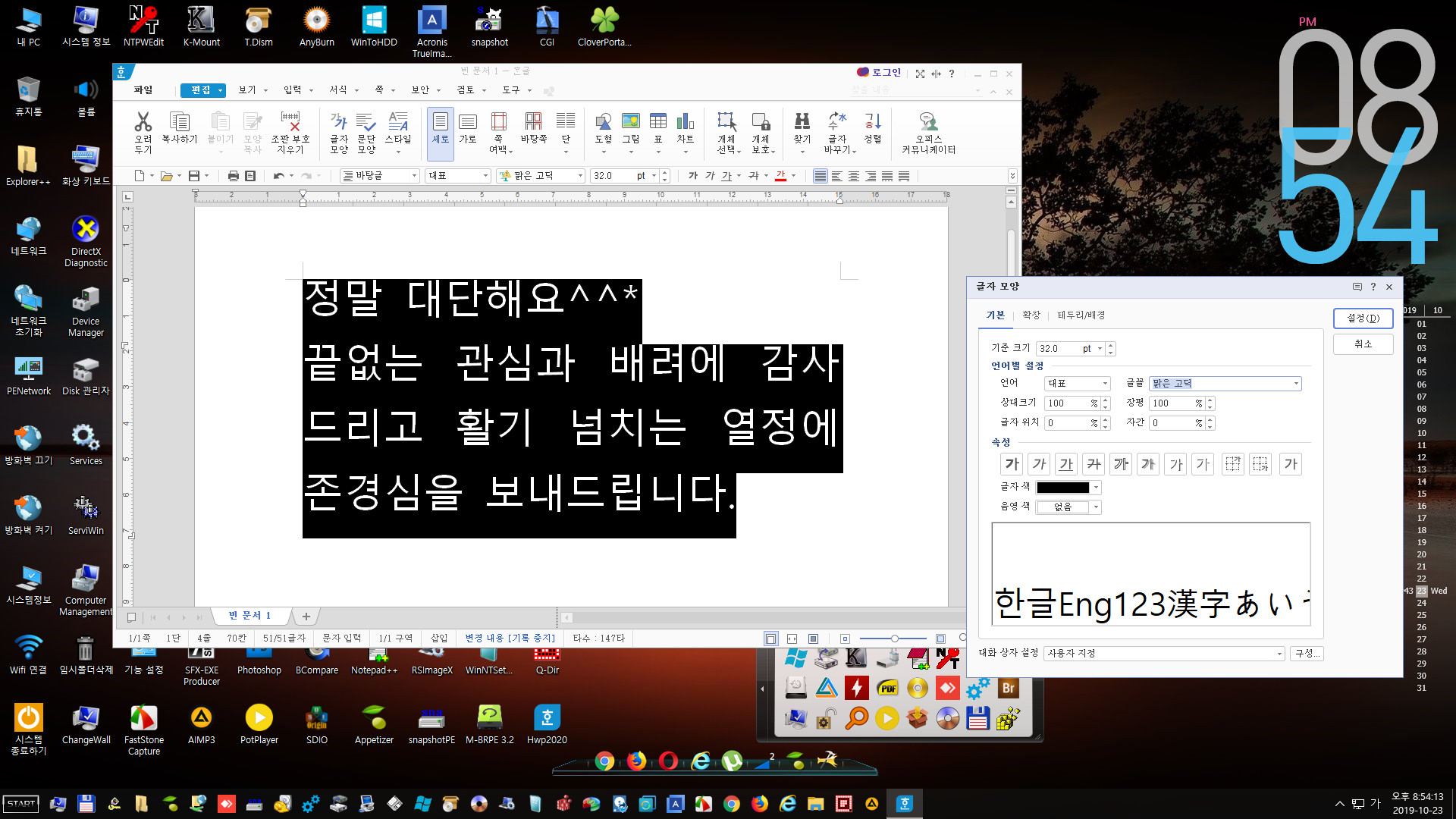Click the 설정(D) button

(1363, 318)
